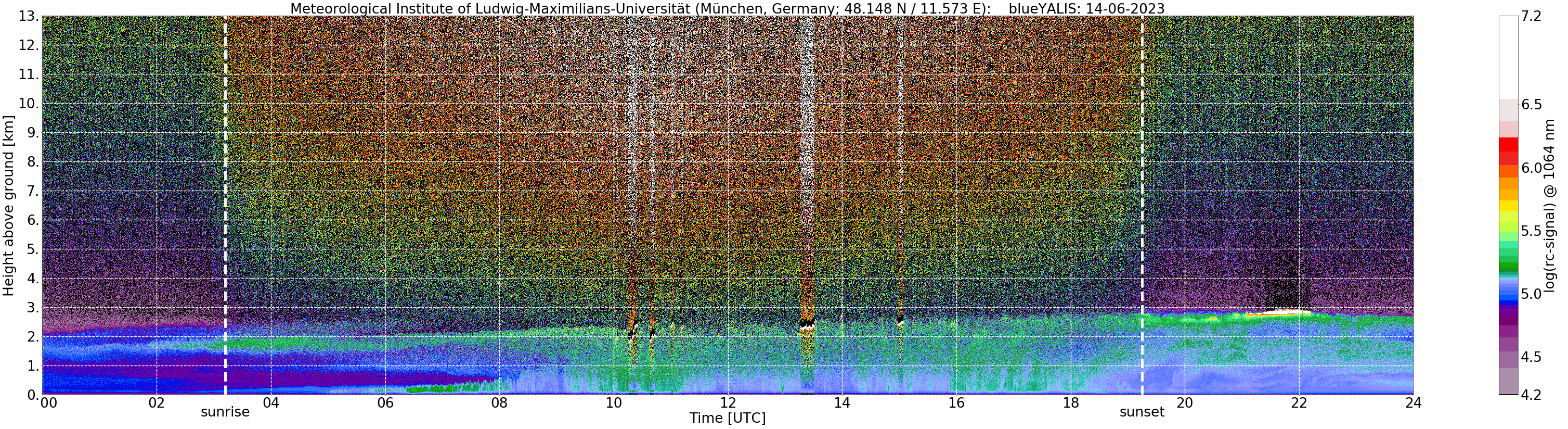Click the '06' time tick label

point(385,403)
